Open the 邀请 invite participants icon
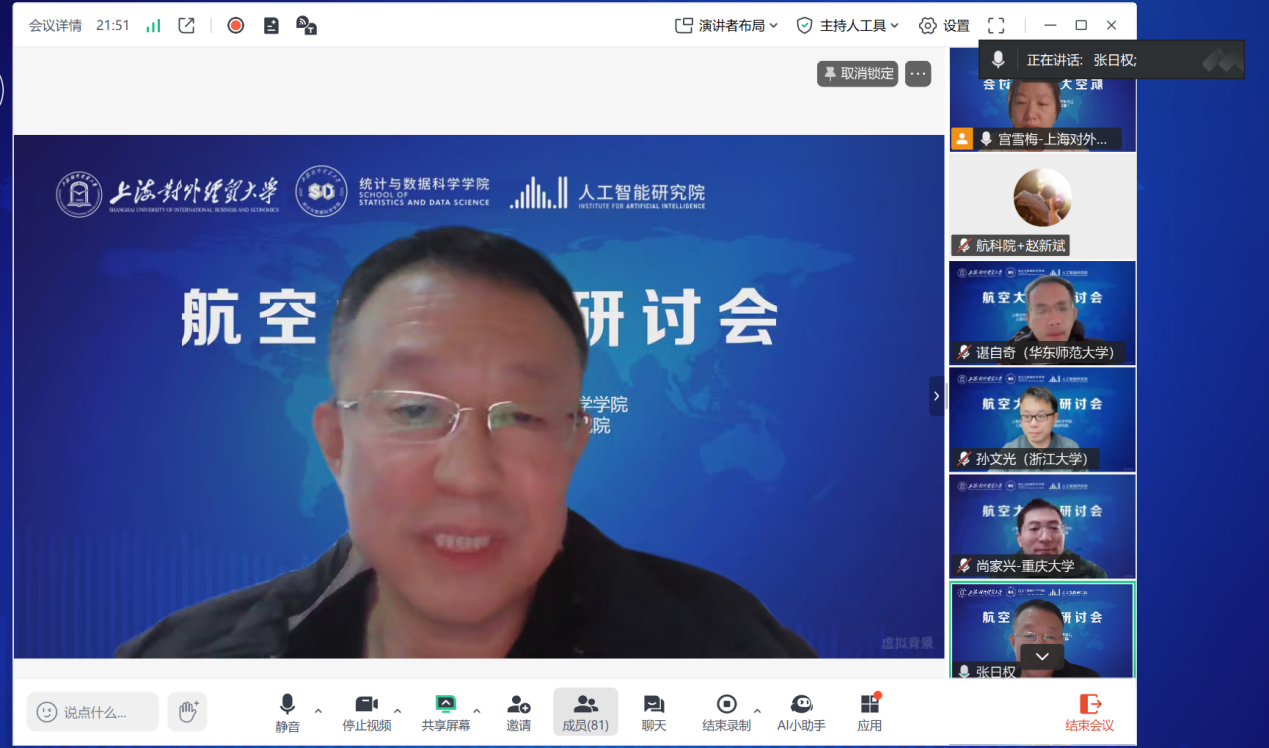The height and width of the screenshot is (748, 1269). point(518,712)
